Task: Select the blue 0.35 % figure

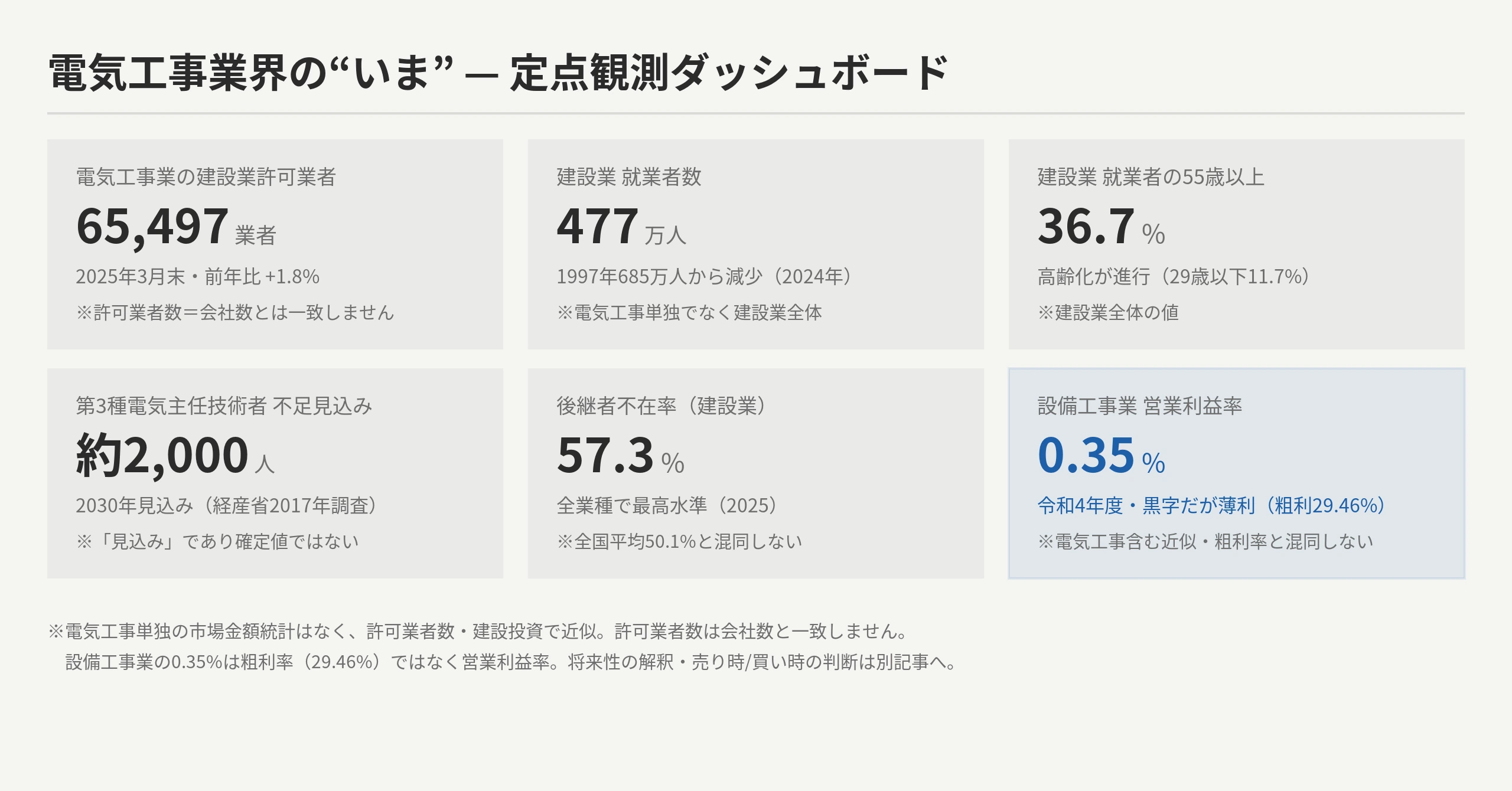Action: point(1102,456)
